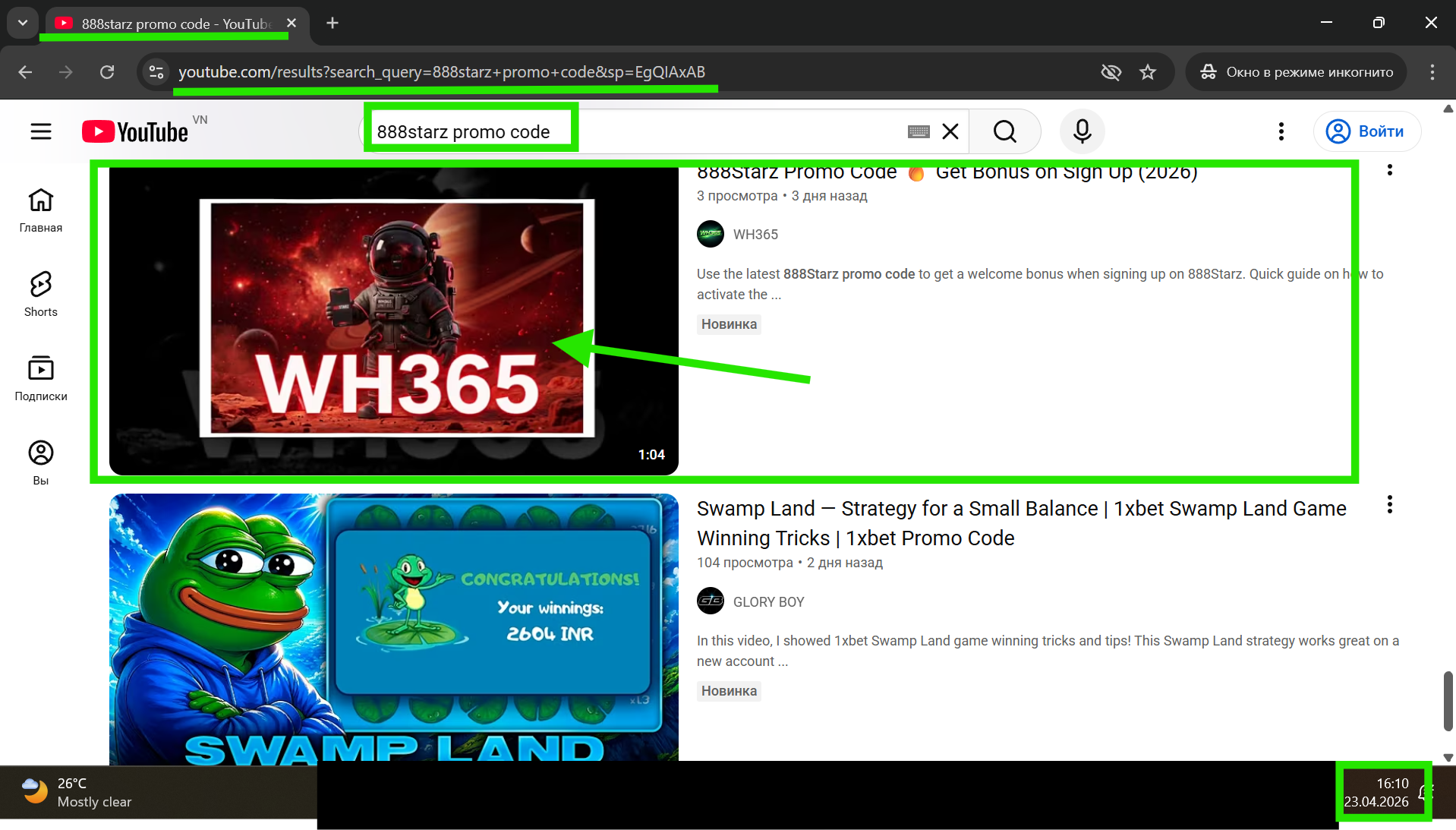Read the 888Starz video description snippet

pos(1040,284)
